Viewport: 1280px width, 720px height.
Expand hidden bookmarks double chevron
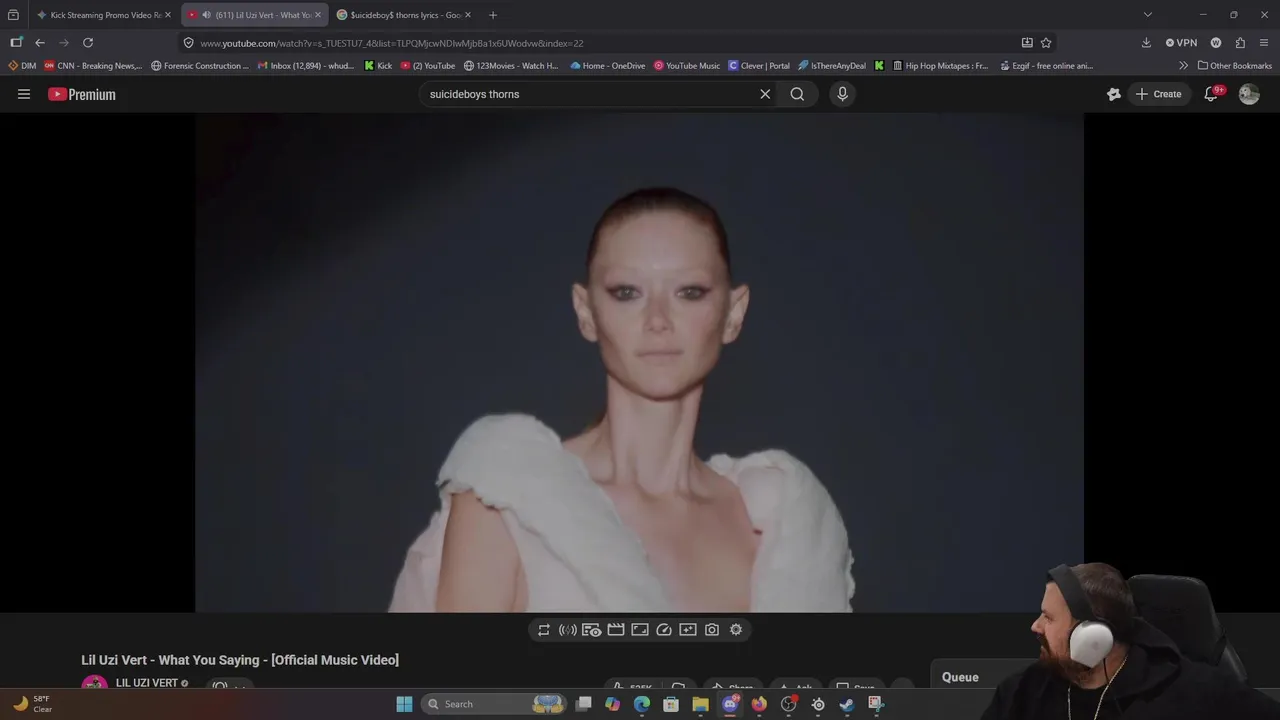(x=1184, y=66)
